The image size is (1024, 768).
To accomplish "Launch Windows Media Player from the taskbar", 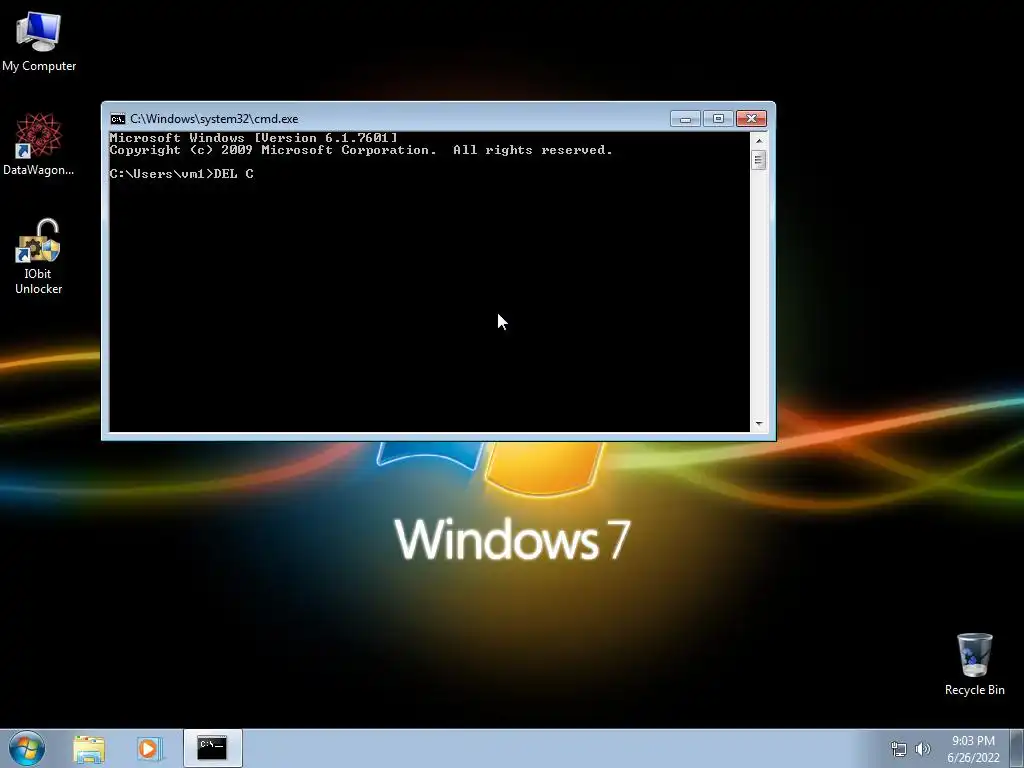I will 149,749.
